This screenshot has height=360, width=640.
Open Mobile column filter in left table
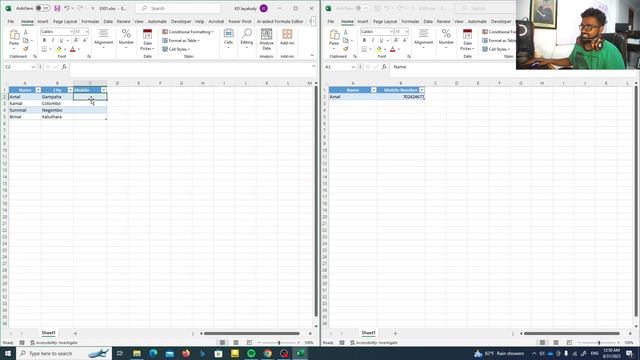point(104,90)
